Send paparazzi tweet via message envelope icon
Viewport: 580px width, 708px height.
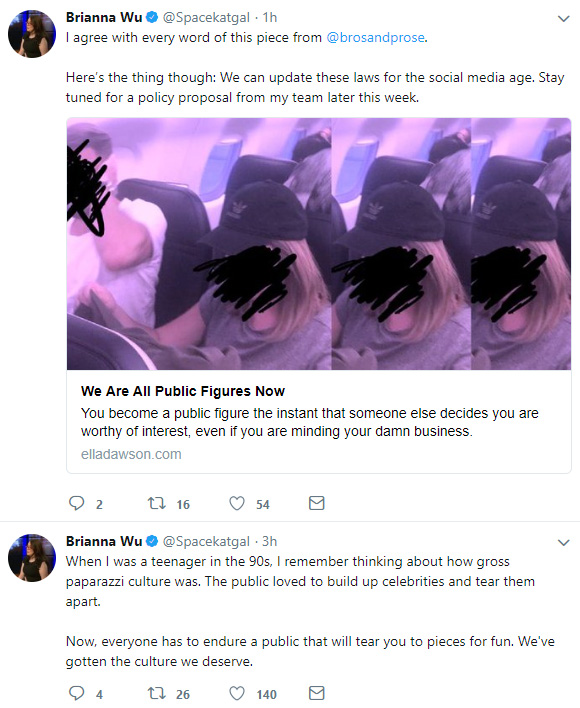(316, 693)
